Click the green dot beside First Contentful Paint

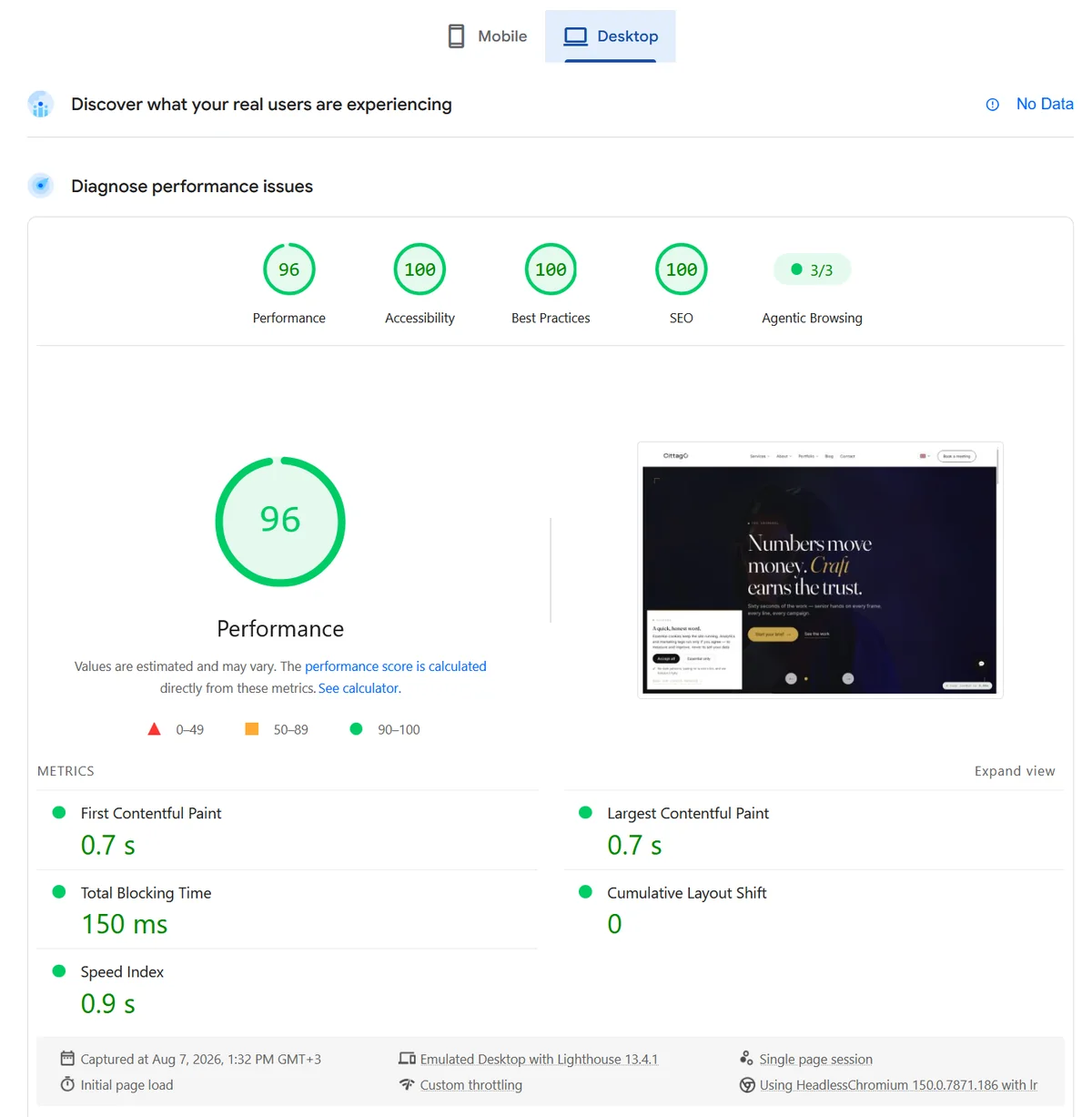59,813
